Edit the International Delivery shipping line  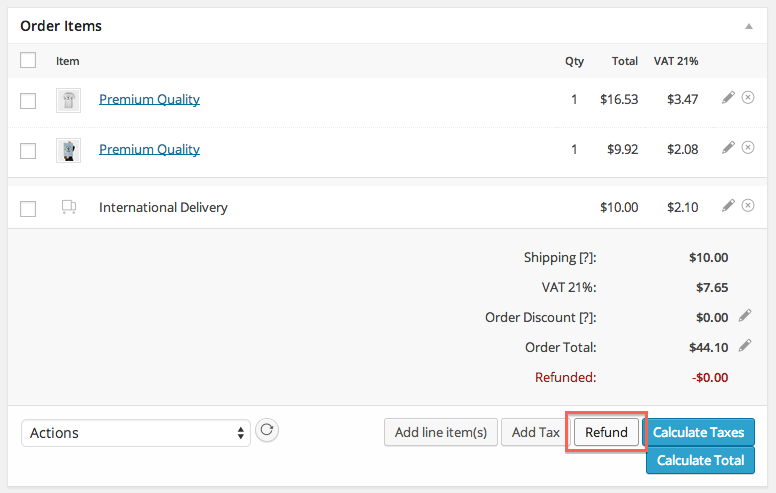pyautogui.click(x=729, y=205)
